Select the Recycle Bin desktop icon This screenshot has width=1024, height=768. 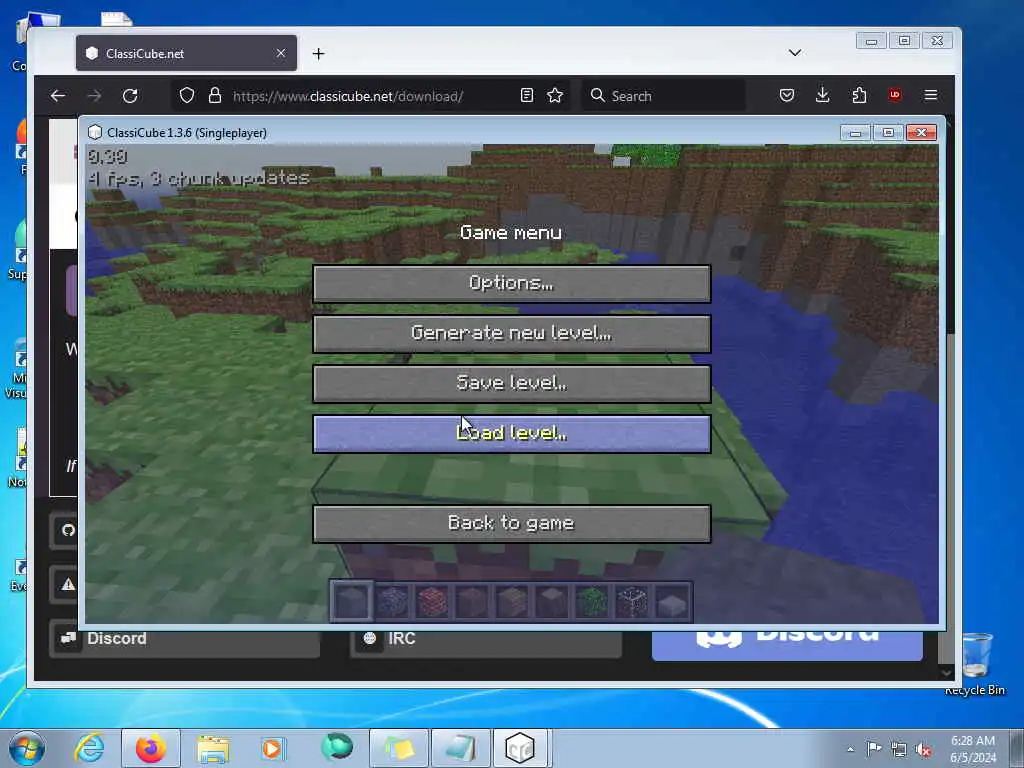pyautogui.click(x=975, y=663)
